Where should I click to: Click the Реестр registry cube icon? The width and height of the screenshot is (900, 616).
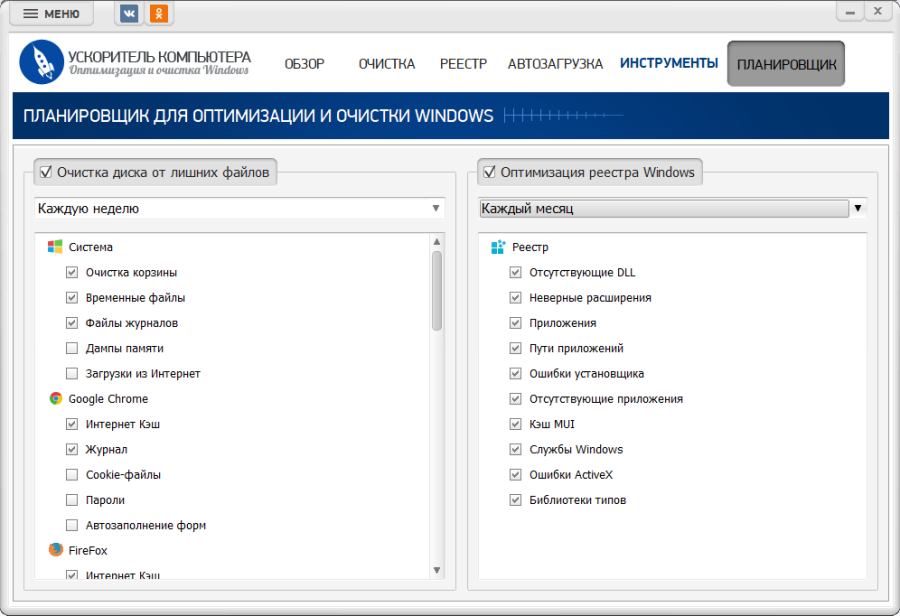[x=498, y=247]
